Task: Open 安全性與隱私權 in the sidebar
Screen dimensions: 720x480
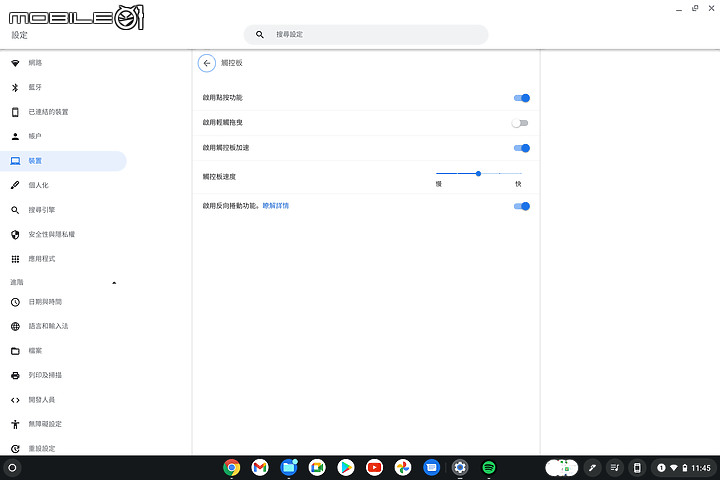Action: click(63, 235)
